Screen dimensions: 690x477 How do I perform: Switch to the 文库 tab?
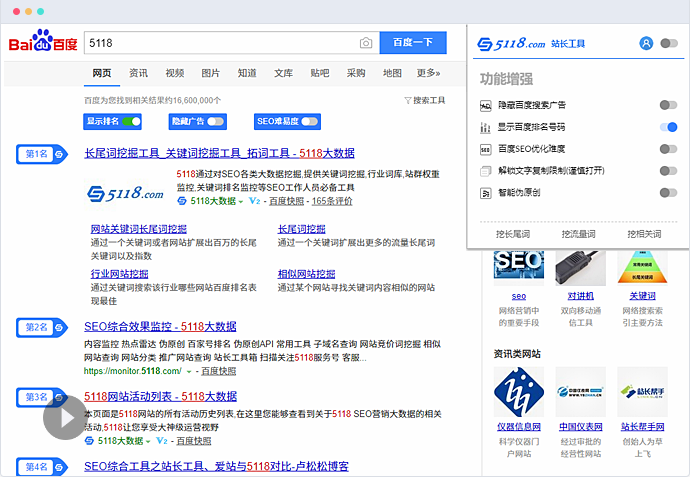(283, 73)
